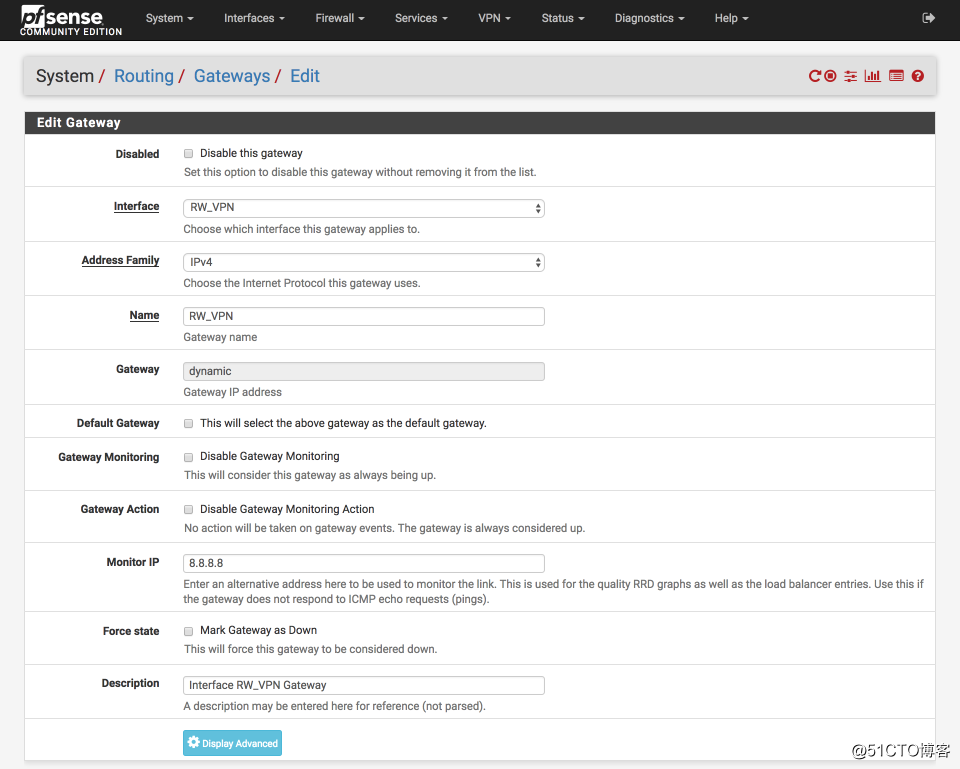Click the pfSense Community Edition logo
This screenshot has width=960, height=769.
71,20
